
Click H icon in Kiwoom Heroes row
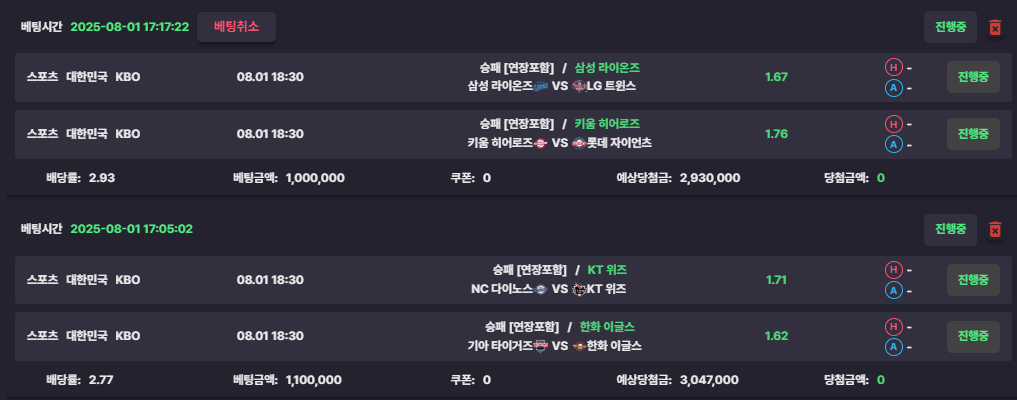point(893,124)
